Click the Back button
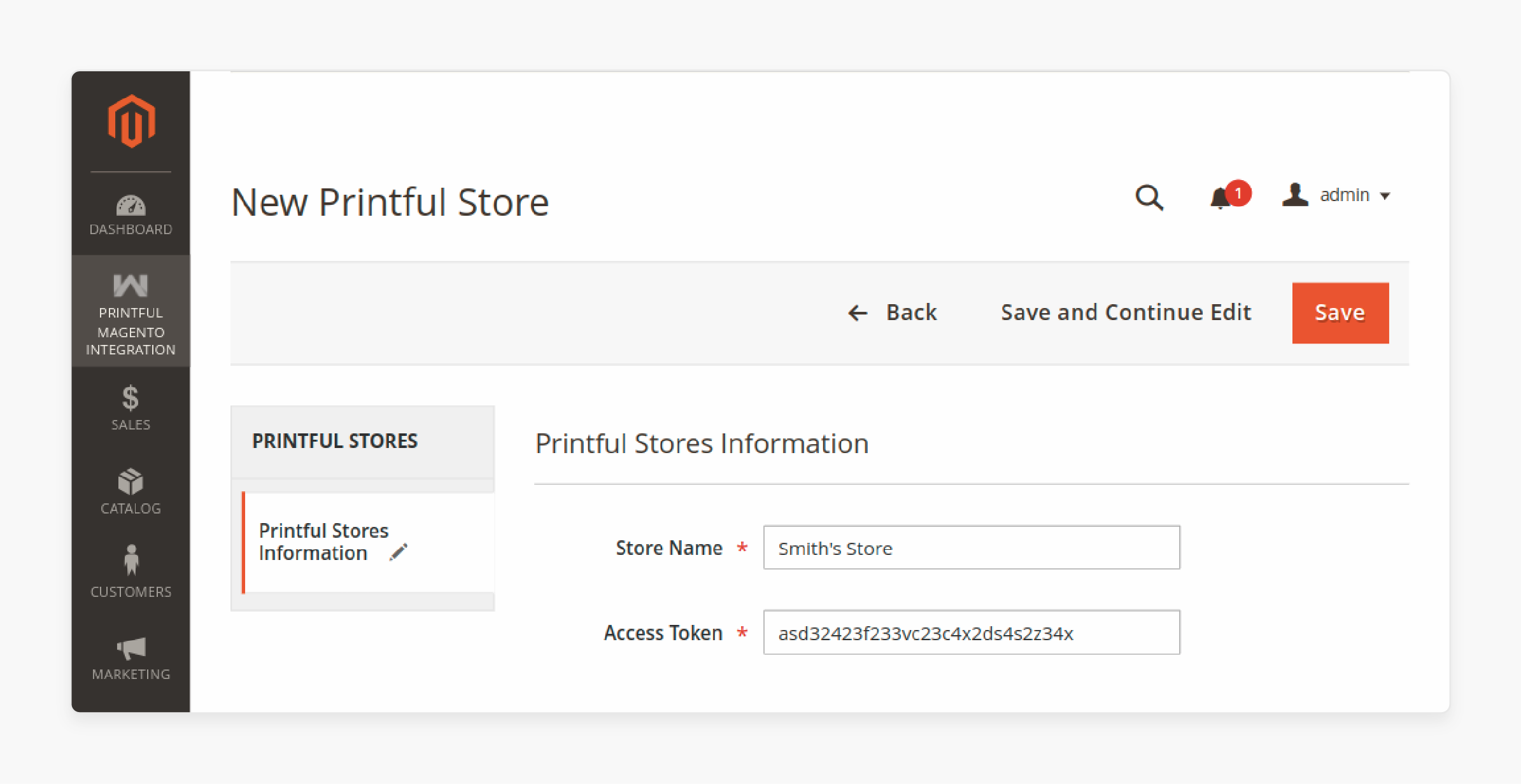 (893, 312)
